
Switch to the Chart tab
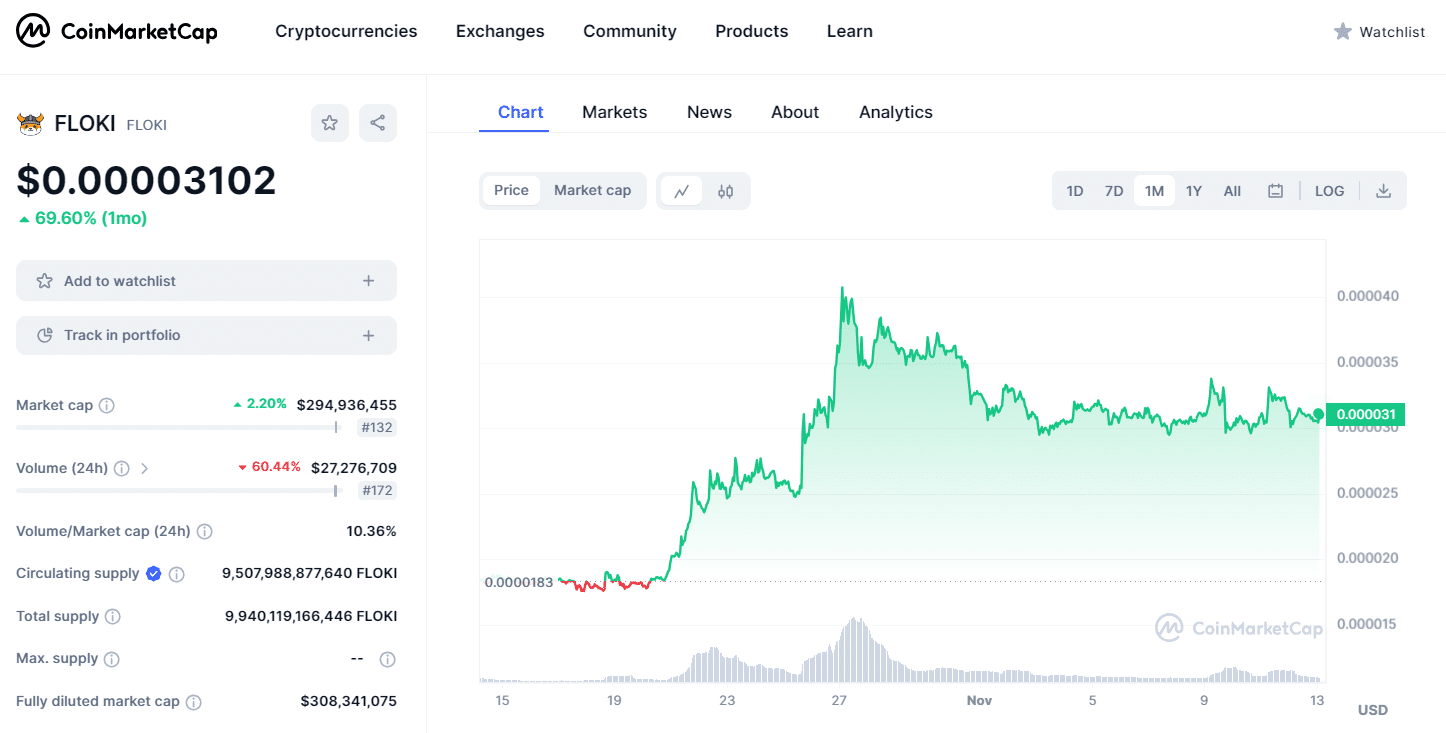click(x=521, y=112)
